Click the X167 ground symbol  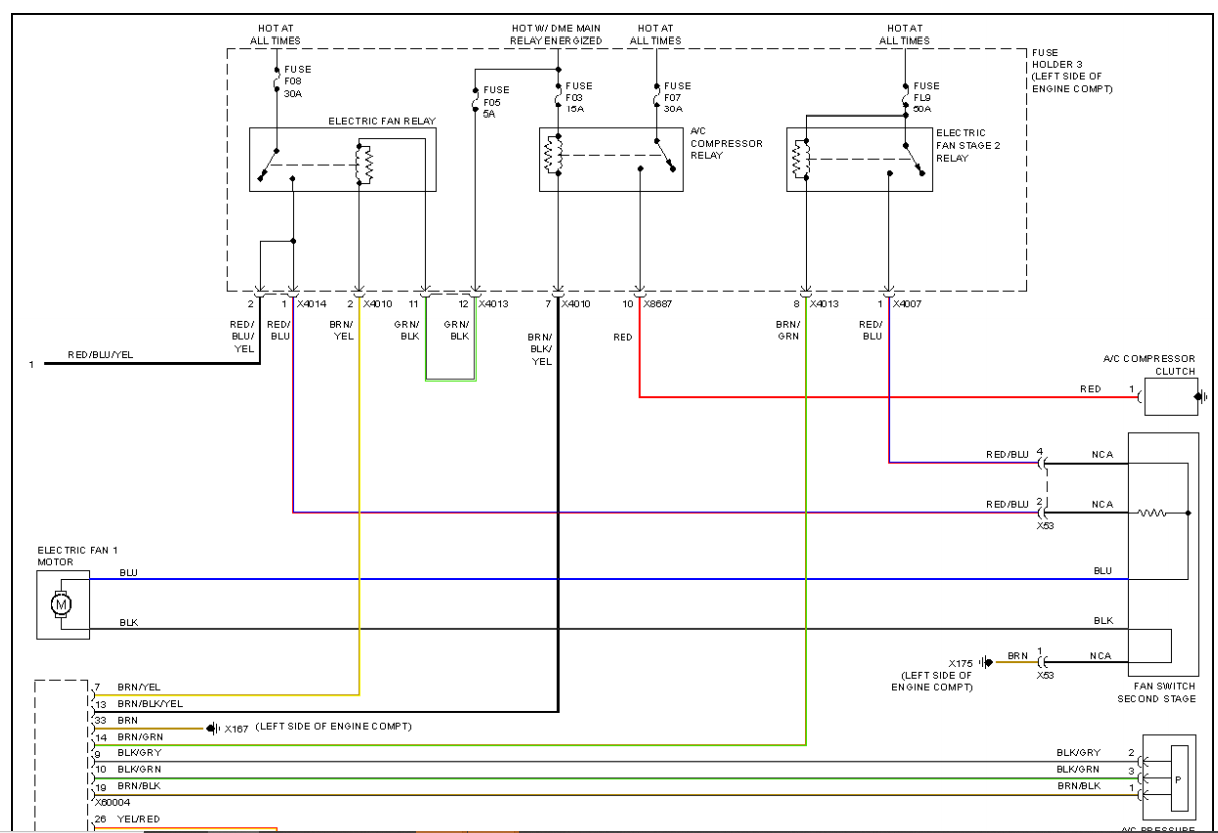211,728
